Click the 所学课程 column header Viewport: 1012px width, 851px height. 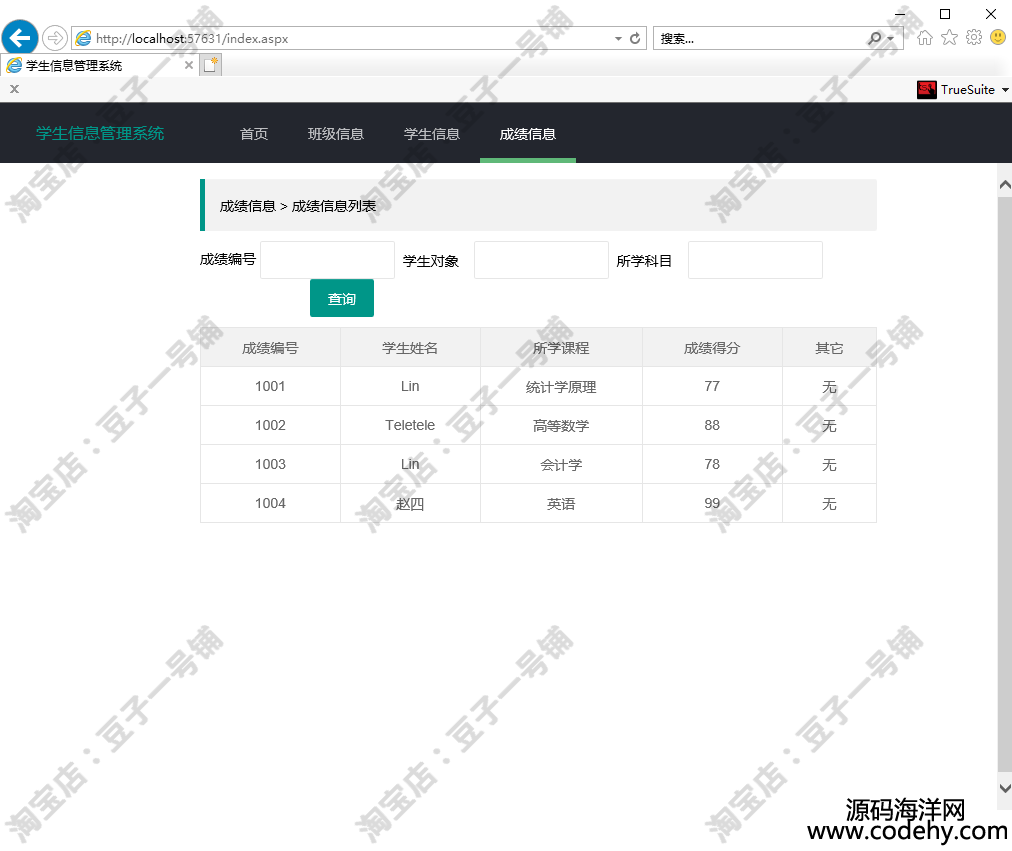click(561, 348)
